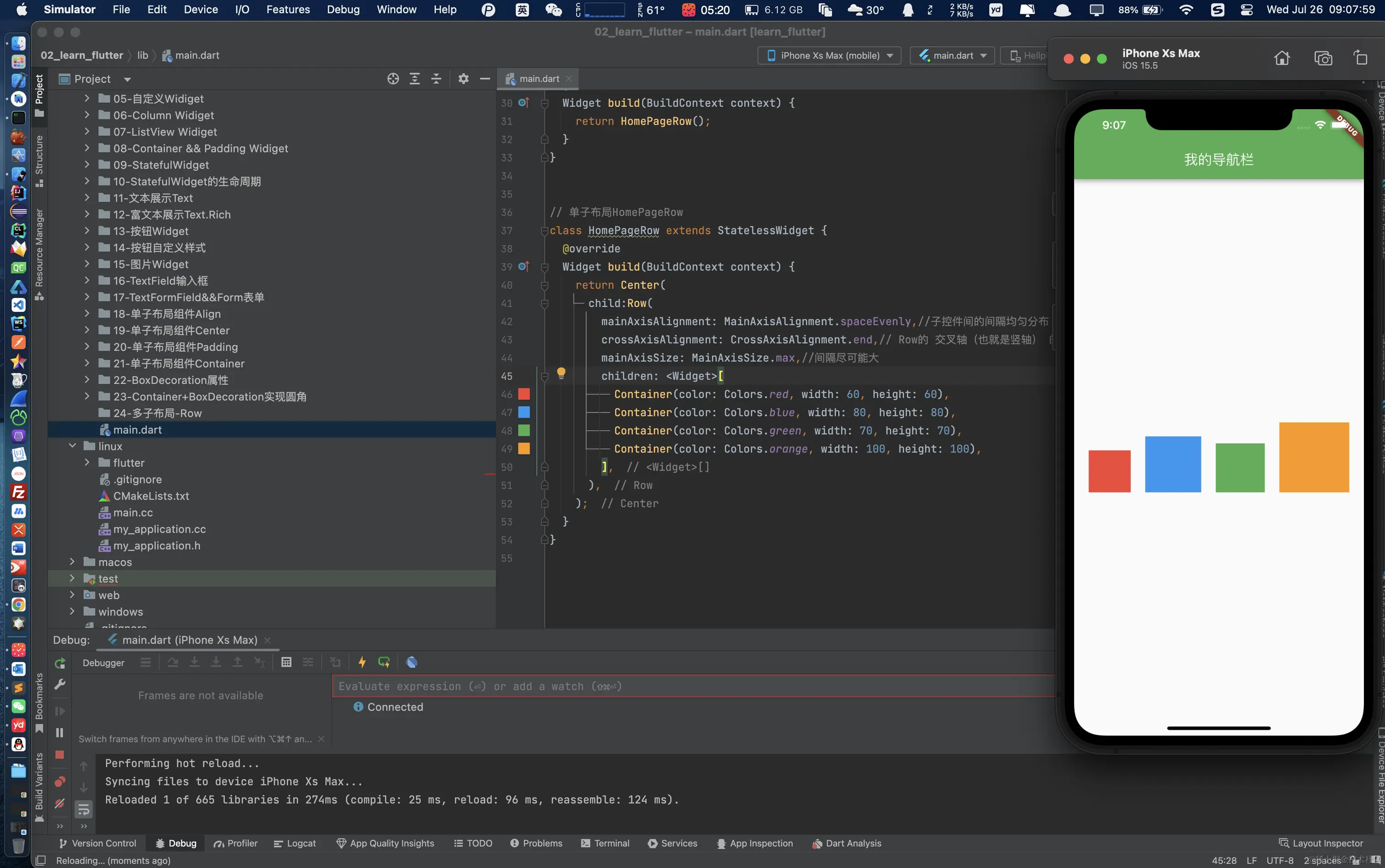Fold the HomePageRow class at line 37

coord(544,231)
